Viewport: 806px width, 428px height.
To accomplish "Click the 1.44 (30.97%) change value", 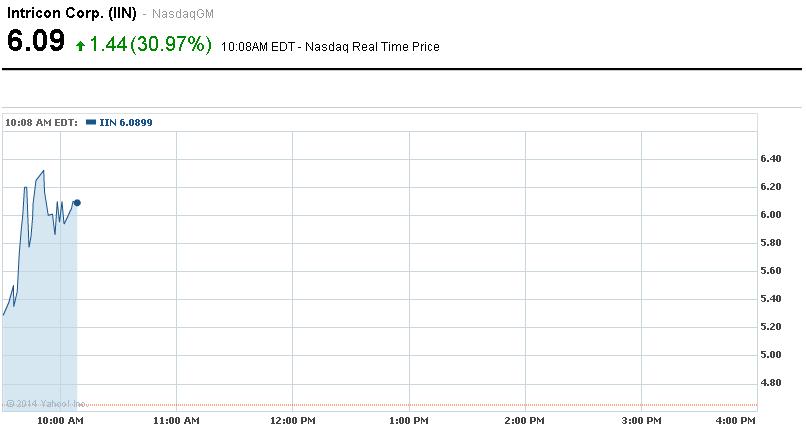I will pyautogui.click(x=150, y=45).
